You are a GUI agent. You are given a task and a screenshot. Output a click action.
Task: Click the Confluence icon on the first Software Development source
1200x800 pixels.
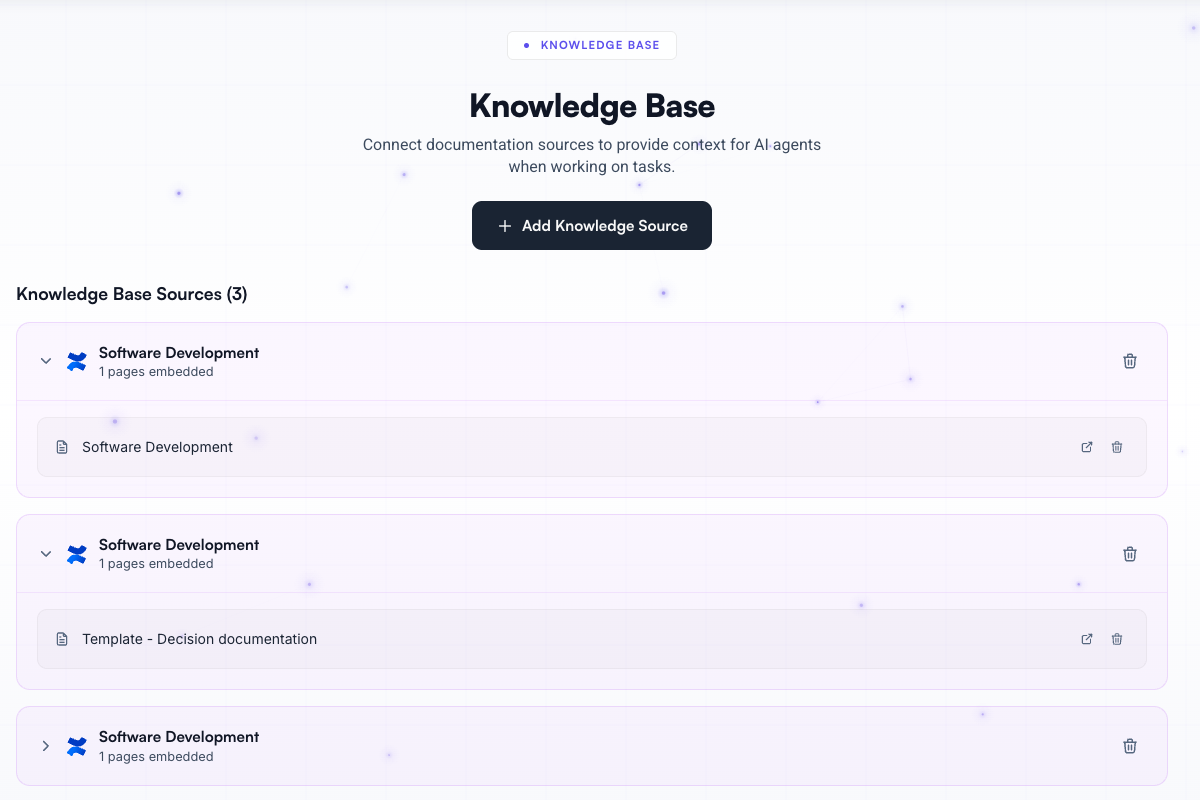click(x=76, y=361)
